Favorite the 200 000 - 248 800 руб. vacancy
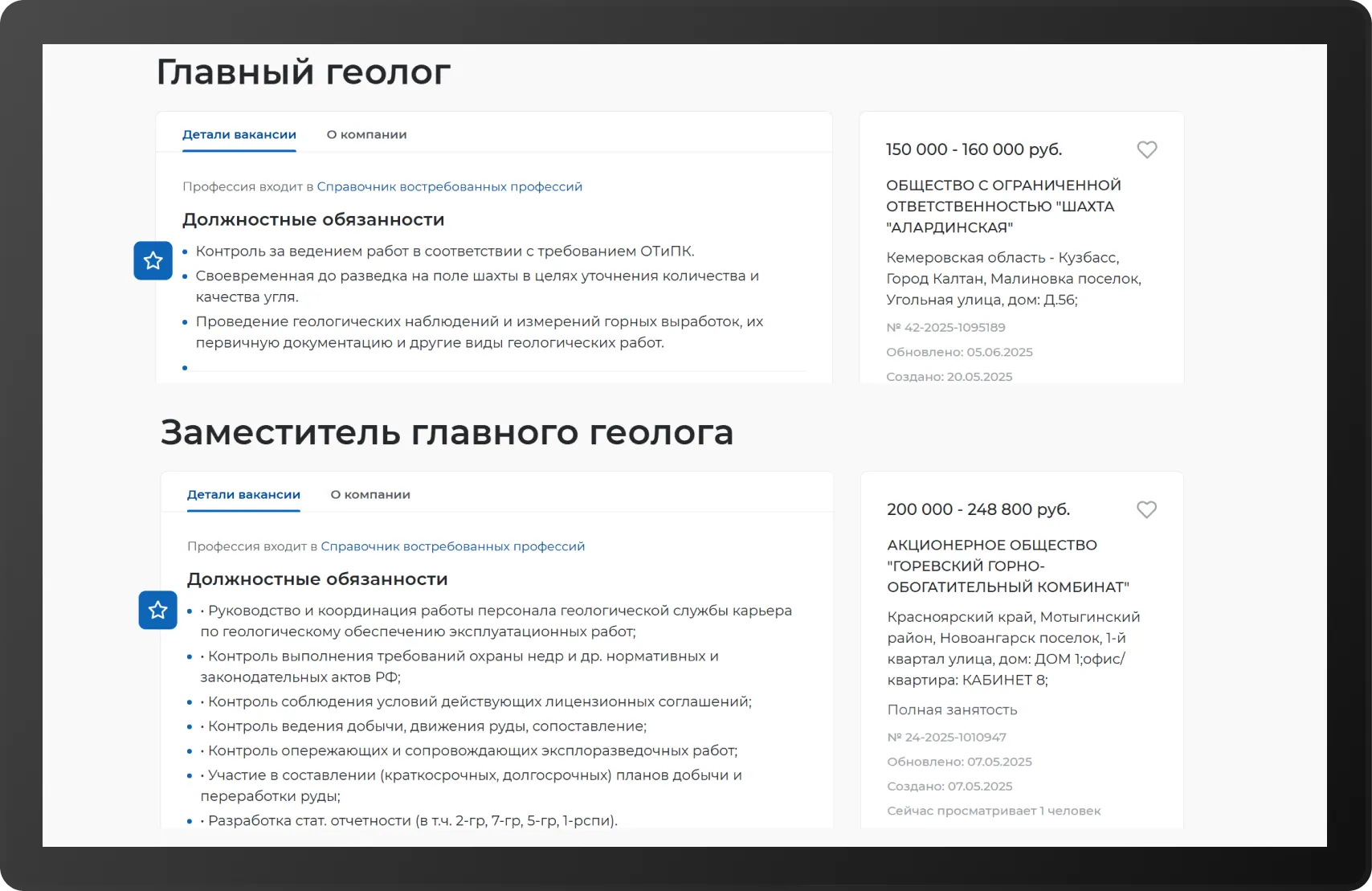Screen dimensions: 1372x891 pos(1146,509)
